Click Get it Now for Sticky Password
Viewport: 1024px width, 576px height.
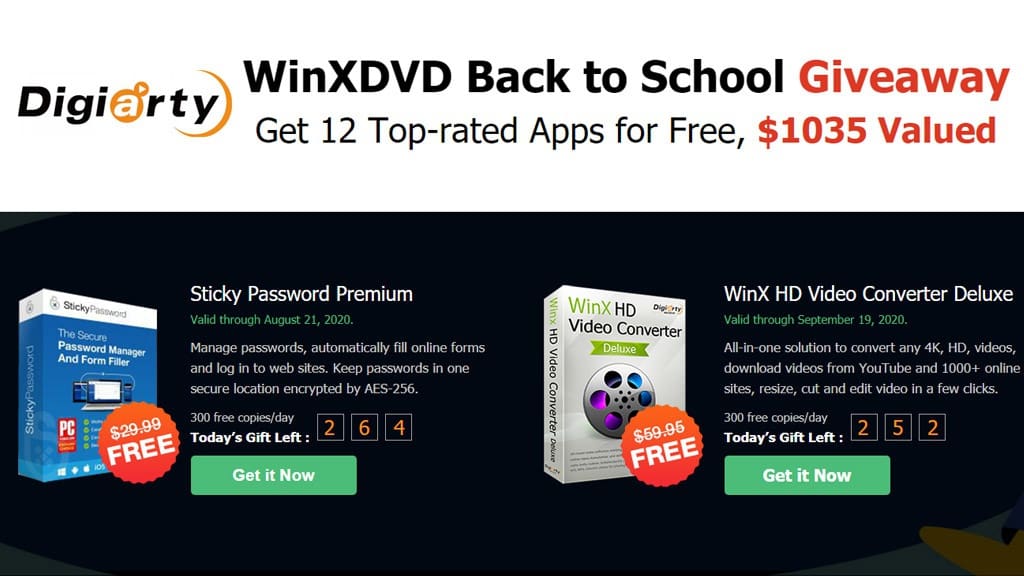point(274,475)
